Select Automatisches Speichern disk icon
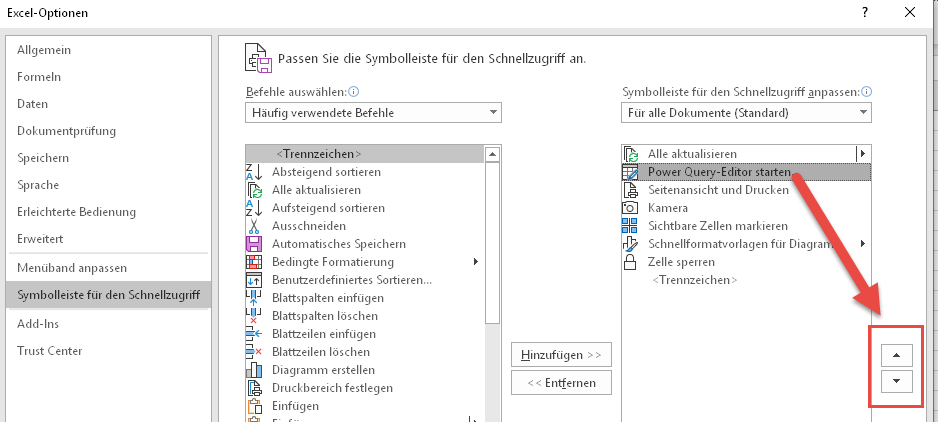The image size is (938, 422). (x=254, y=244)
